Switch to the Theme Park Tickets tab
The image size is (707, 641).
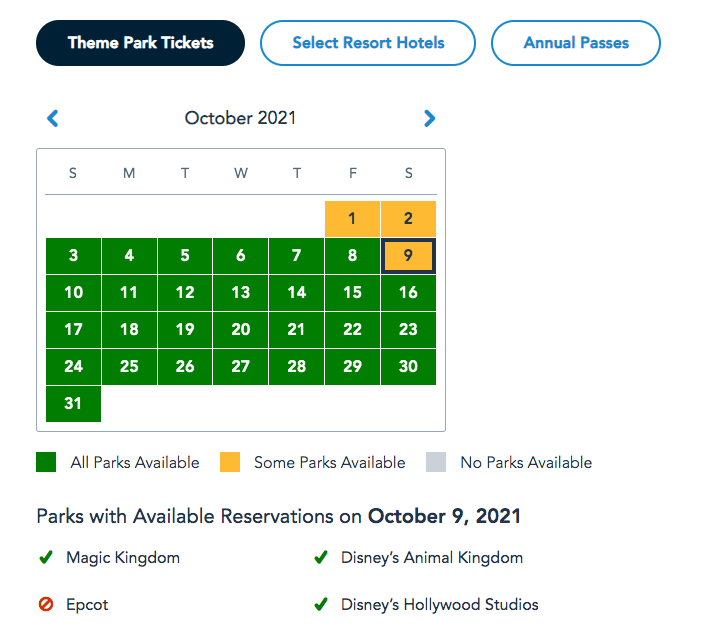click(x=140, y=43)
